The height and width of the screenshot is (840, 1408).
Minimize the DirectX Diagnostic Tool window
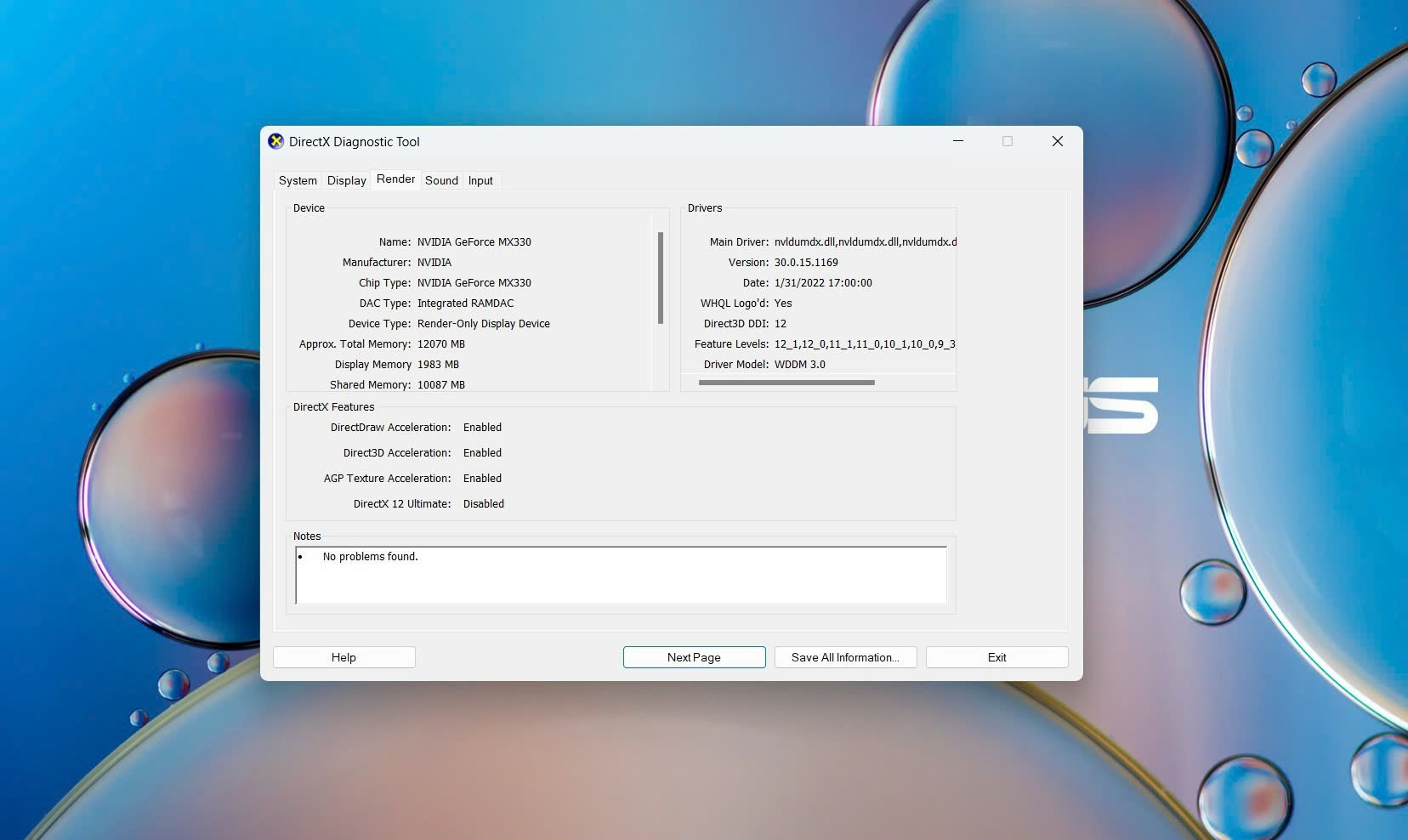pos(958,141)
